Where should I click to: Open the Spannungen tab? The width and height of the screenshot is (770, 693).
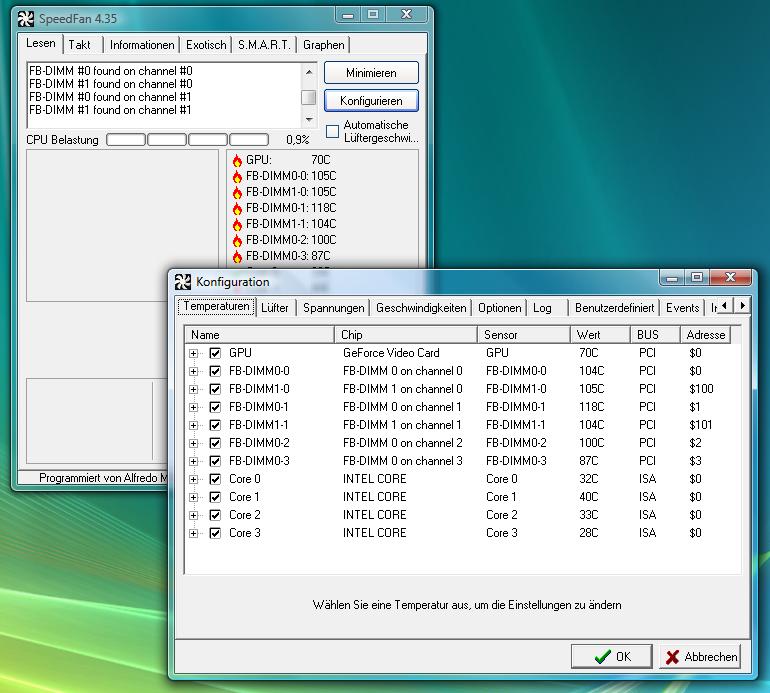pos(333,308)
